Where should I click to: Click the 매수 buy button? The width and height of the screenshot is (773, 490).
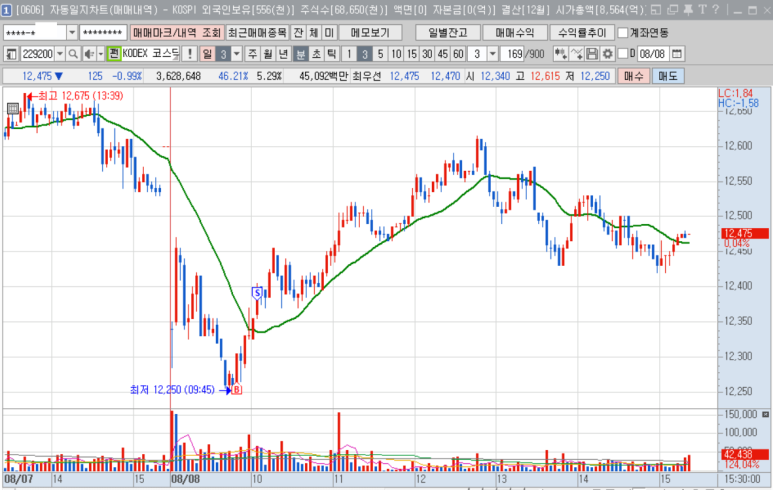[635, 76]
